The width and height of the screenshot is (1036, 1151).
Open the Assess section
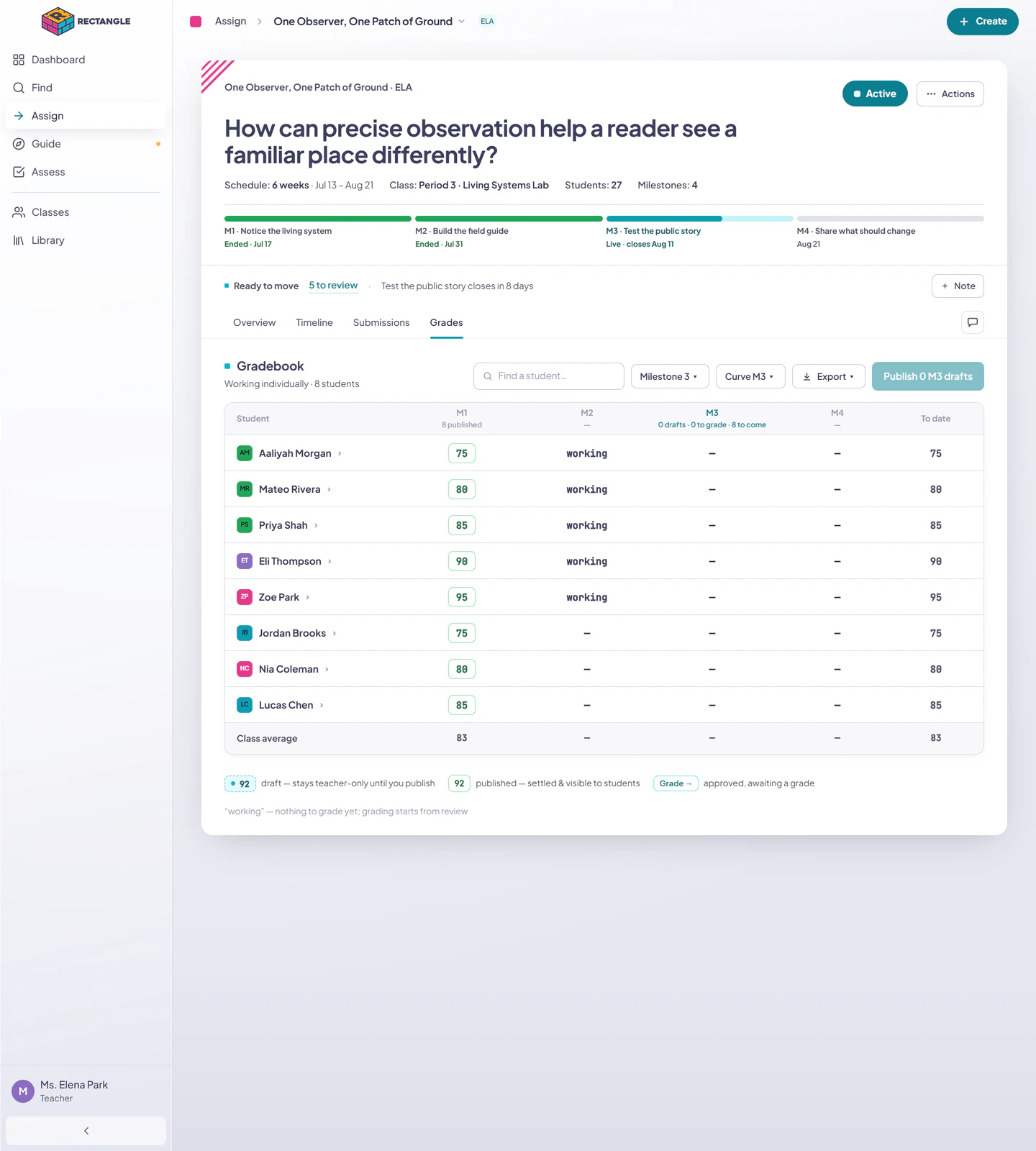(x=86, y=172)
